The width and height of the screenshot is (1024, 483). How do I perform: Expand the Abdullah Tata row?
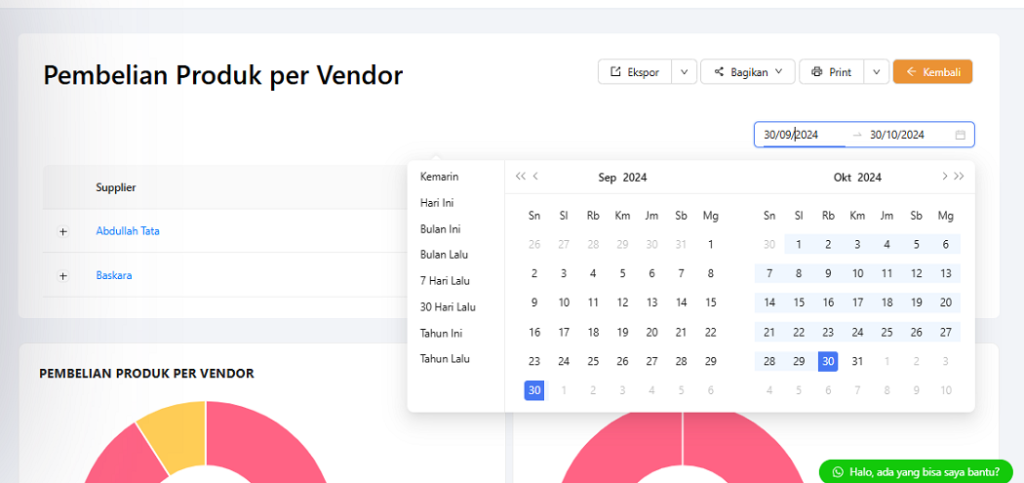(x=63, y=231)
